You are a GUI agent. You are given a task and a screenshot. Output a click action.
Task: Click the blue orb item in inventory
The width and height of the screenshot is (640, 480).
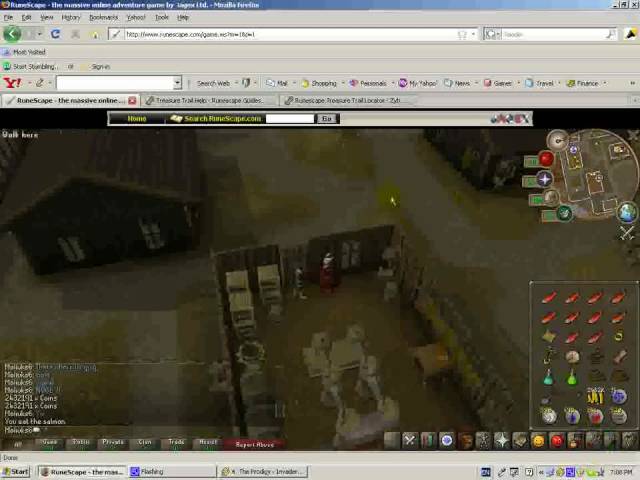pyautogui.click(x=618, y=396)
